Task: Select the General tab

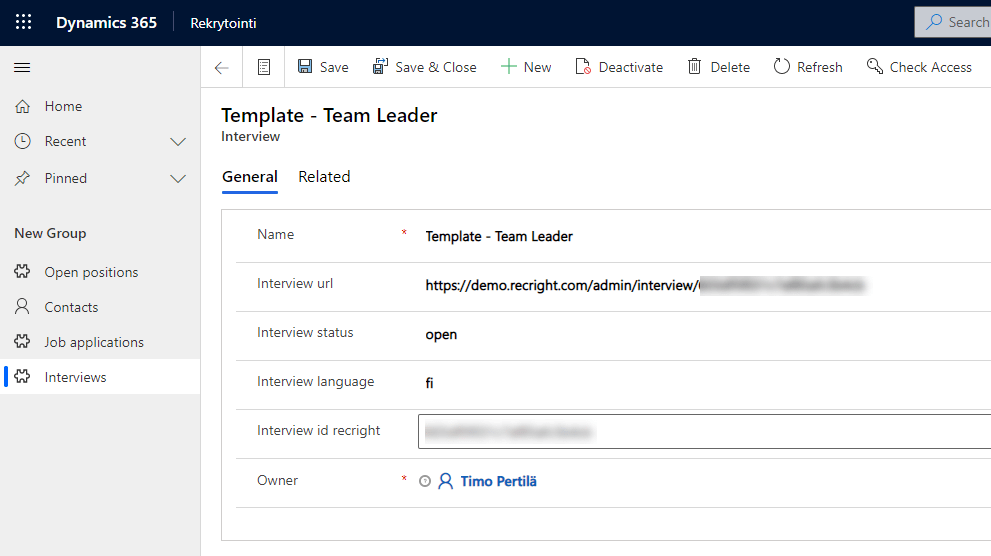Action: coord(250,177)
